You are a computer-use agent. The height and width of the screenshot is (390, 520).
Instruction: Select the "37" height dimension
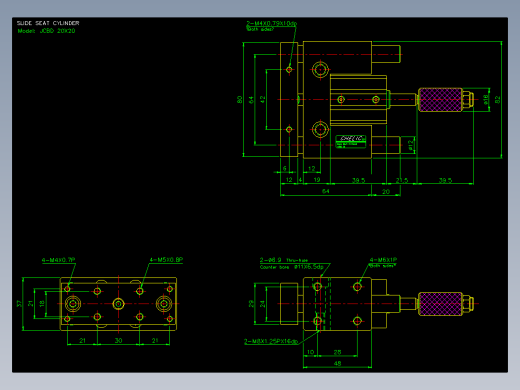click(x=19, y=304)
